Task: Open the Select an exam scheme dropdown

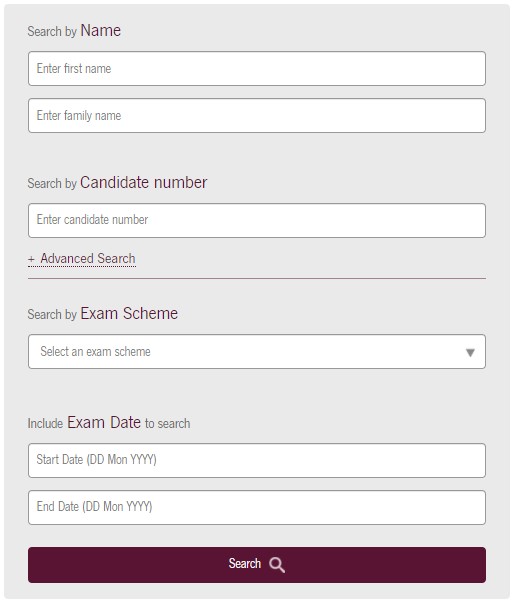Action: (x=257, y=352)
